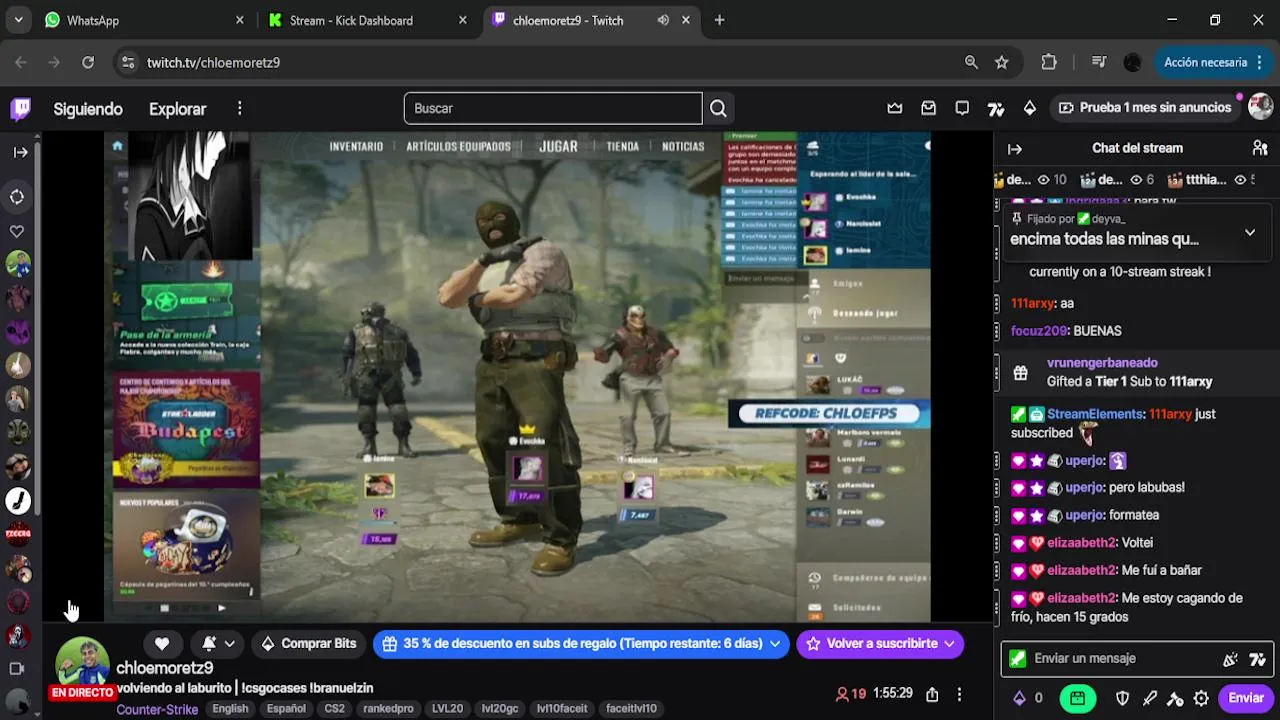The image size is (1280, 720).
Task: Click the search magnifier button
Action: (x=718, y=108)
